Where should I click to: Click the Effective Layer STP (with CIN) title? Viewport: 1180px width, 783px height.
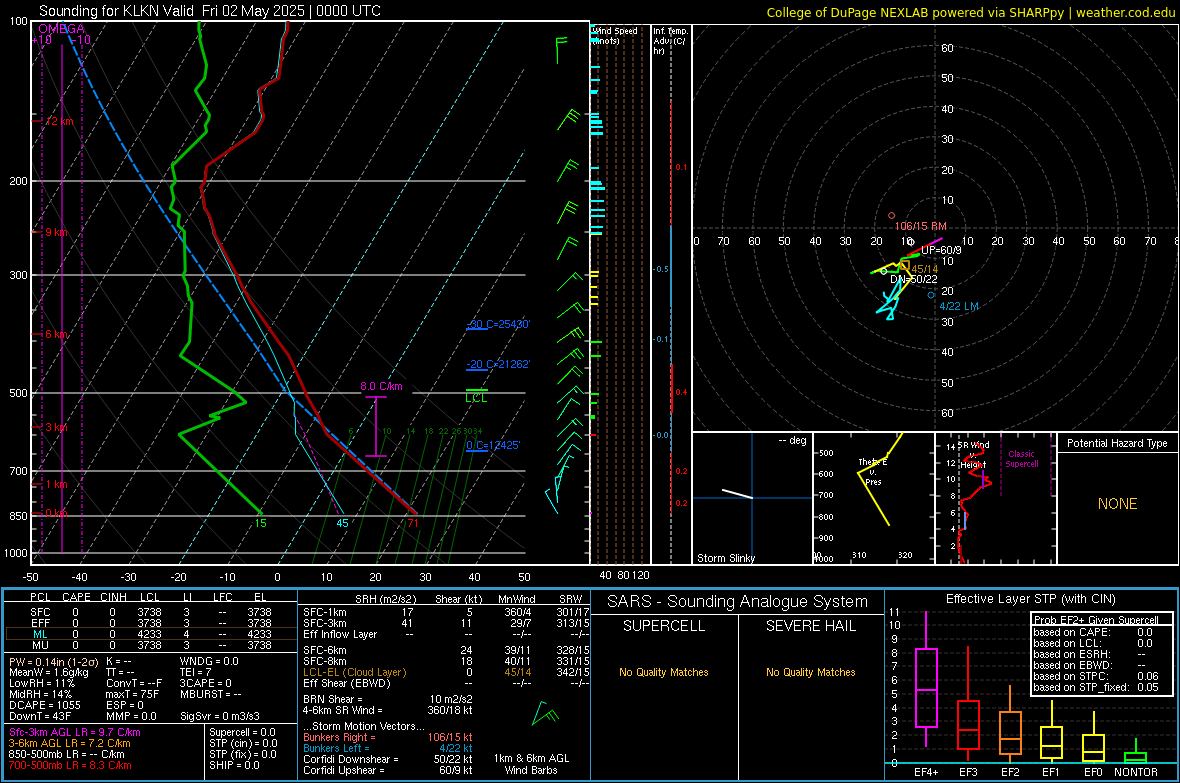[1030, 599]
